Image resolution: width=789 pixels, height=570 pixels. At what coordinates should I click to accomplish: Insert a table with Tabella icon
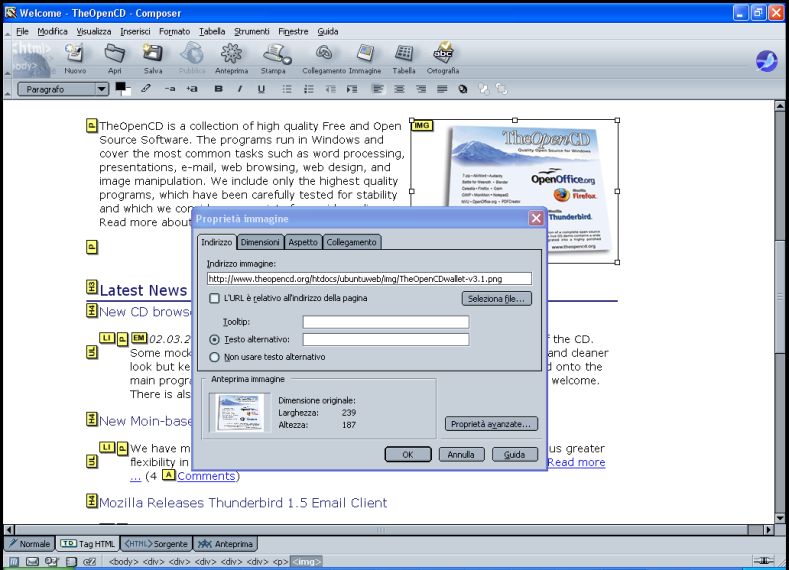tap(404, 58)
